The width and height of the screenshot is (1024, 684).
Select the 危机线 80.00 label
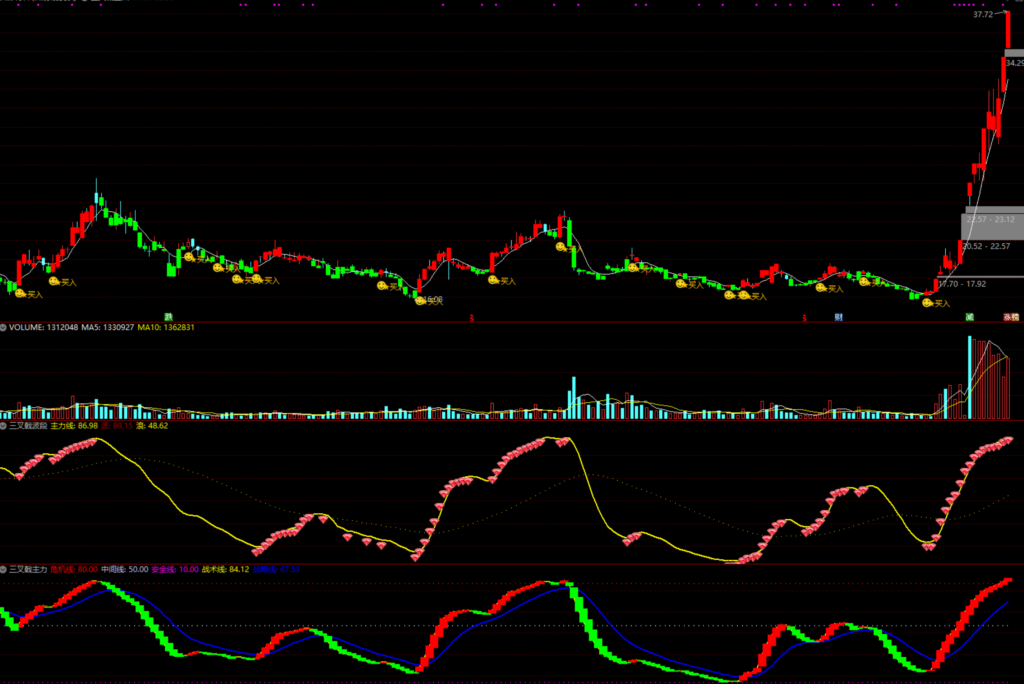point(77,569)
